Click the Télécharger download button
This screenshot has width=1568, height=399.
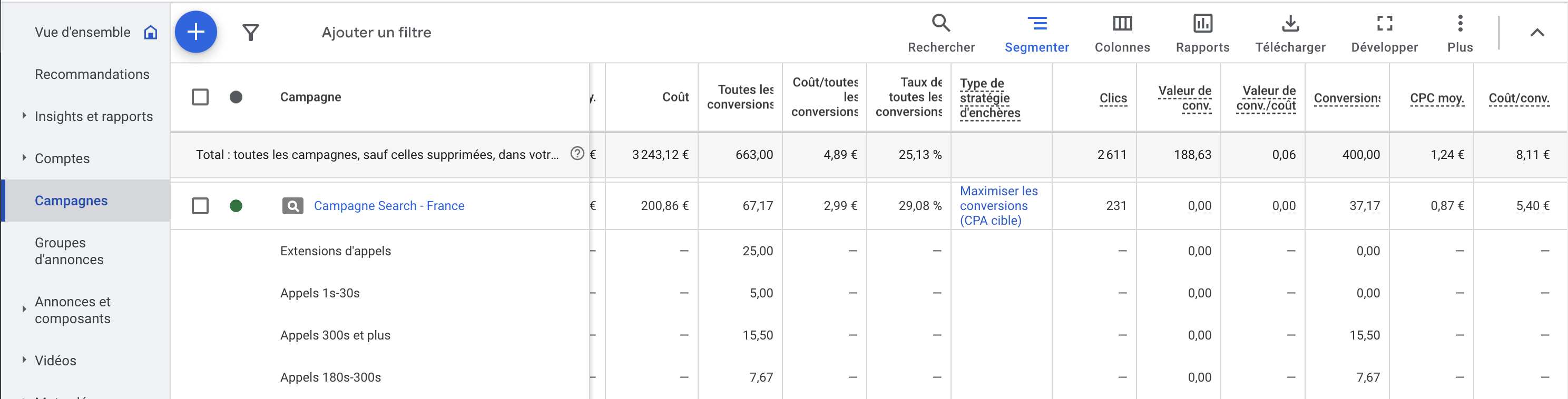[x=1290, y=34]
